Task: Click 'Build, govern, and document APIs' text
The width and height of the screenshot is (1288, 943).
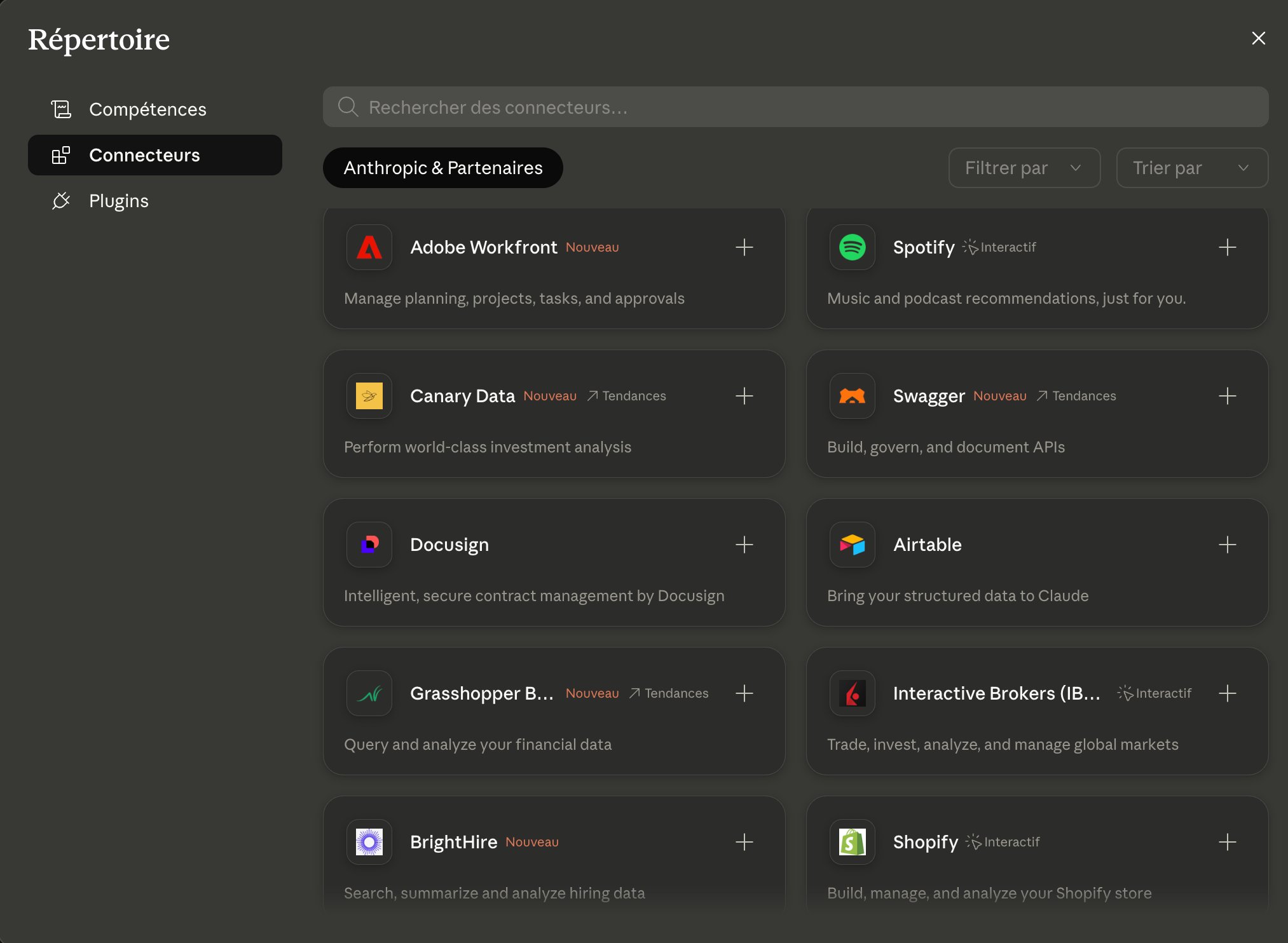Action: click(x=946, y=447)
